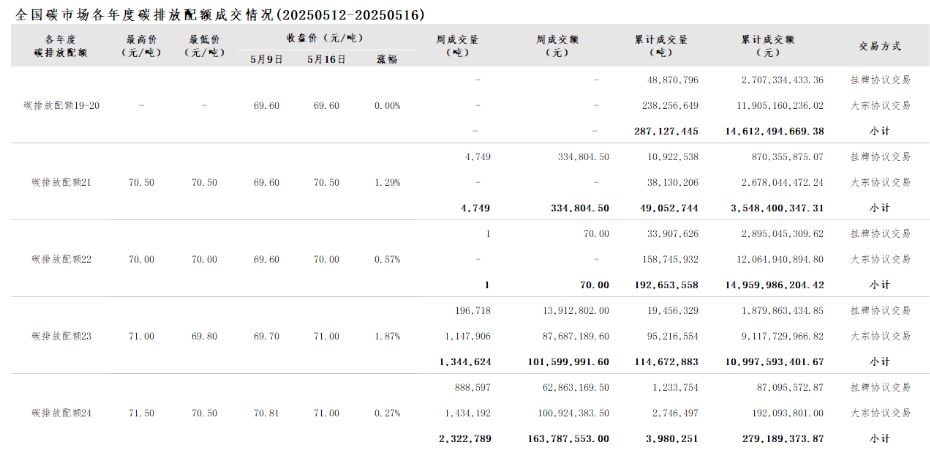Select the 碳排放配额24 row label
The width and height of the screenshot is (930, 471).
click(62, 413)
